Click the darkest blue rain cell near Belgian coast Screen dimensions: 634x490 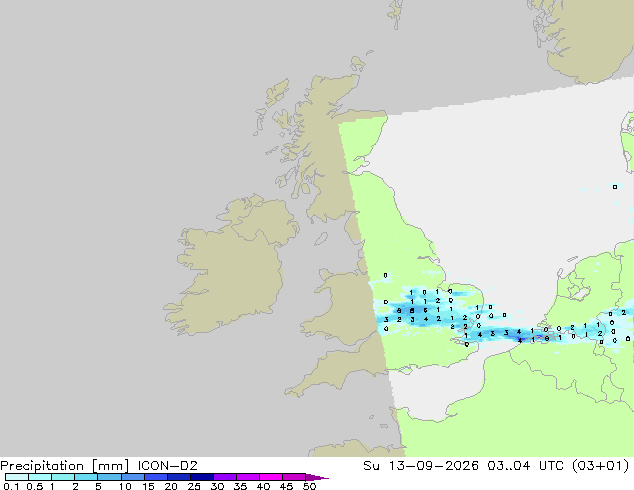521,338
